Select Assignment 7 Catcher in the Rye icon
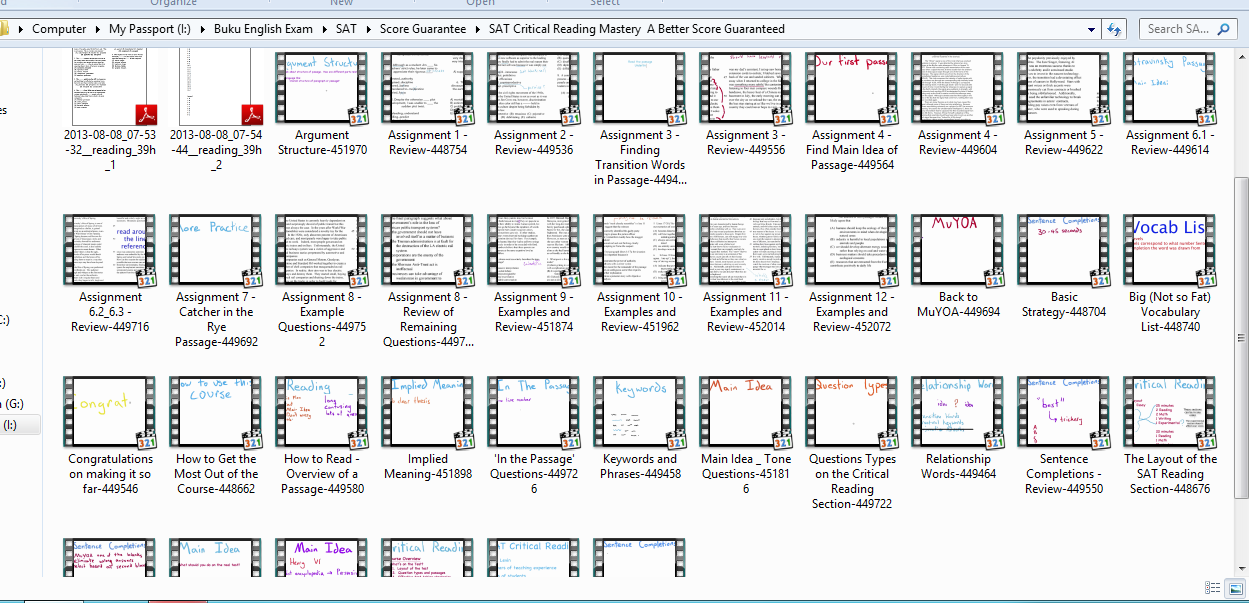The height and width of the screenshot is (603, 1249). (216, 250)
